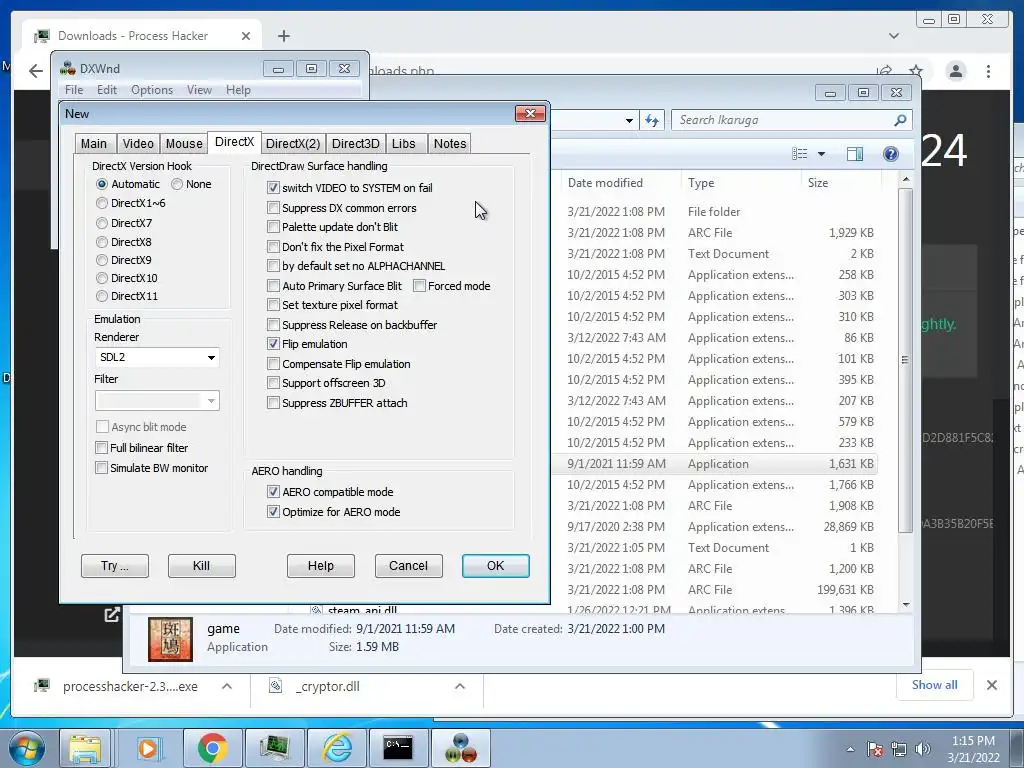Open the Explorer address history dropdown
The width and height of the screenshot is (1024, 768).
tap(628, 120)
